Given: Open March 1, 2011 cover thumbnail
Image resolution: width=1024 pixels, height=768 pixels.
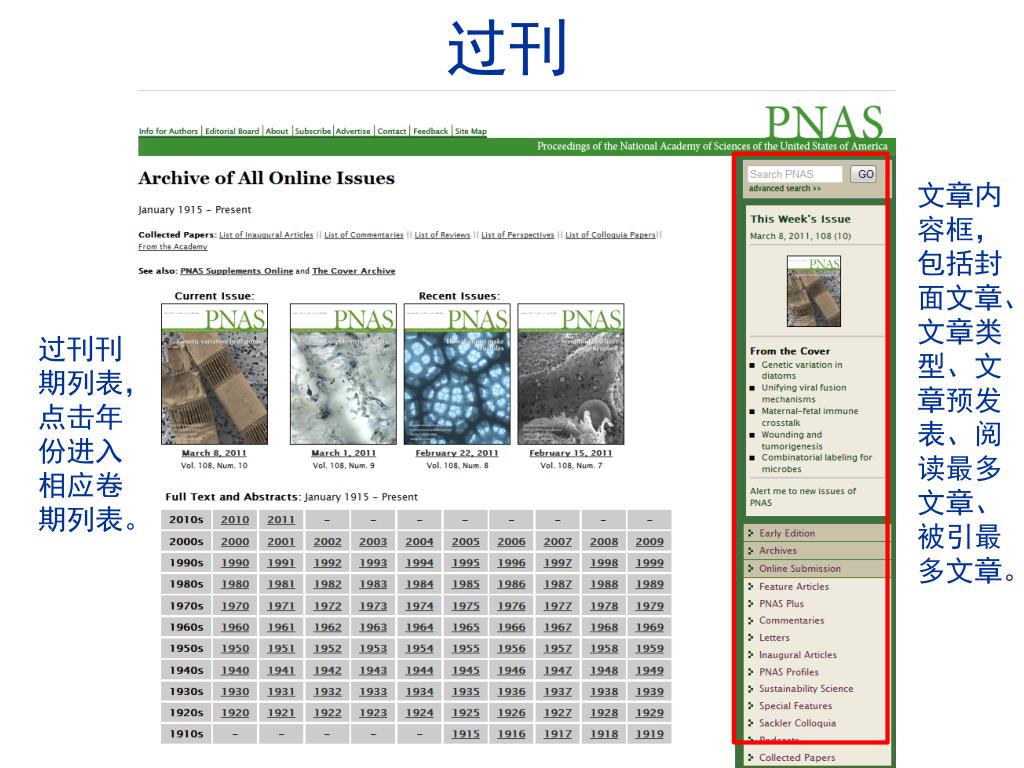Looking at the screenshot, I should pyautogui.click(x=344, y=374).
